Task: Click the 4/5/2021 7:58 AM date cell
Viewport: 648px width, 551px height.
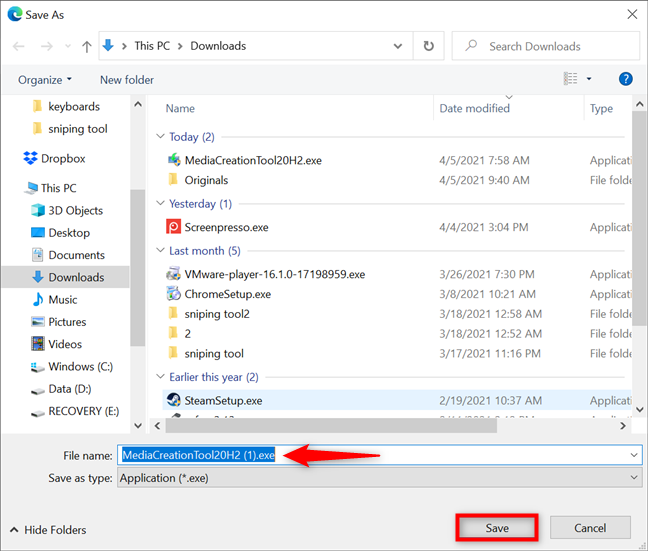Action: tap(484, 160)
